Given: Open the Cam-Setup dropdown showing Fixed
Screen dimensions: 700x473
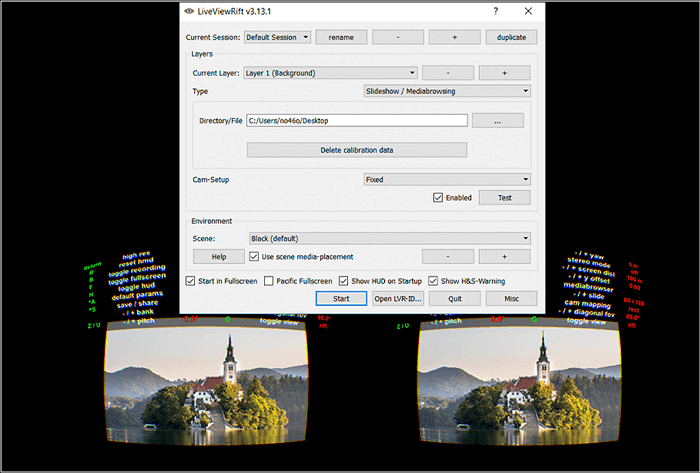Looking at the screenshot, I should [446, 180].
